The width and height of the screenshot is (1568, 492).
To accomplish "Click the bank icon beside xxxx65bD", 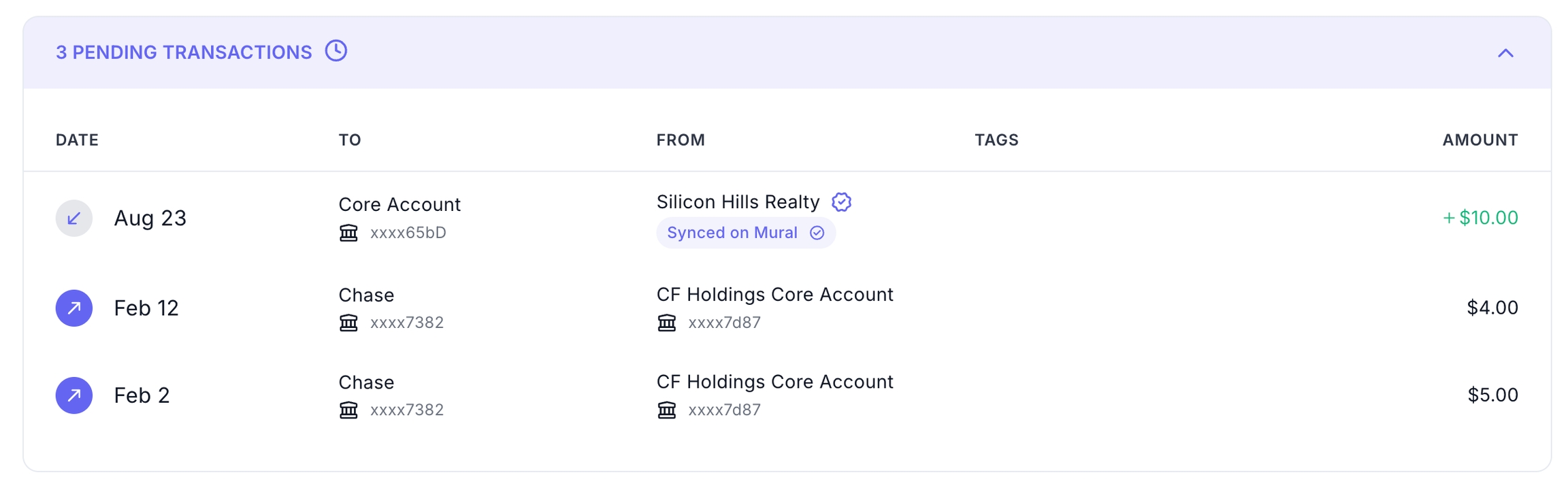I will pos(348,233).
